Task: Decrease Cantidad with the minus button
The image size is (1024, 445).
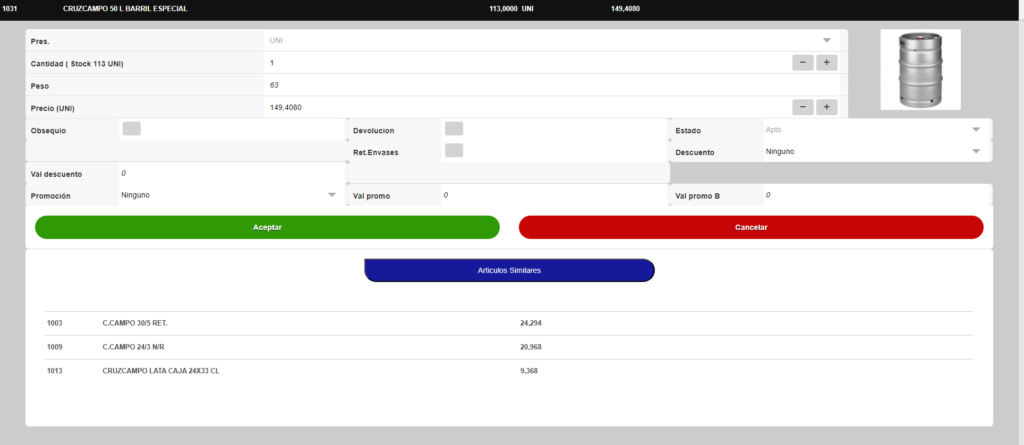Action: pos(803,63)
